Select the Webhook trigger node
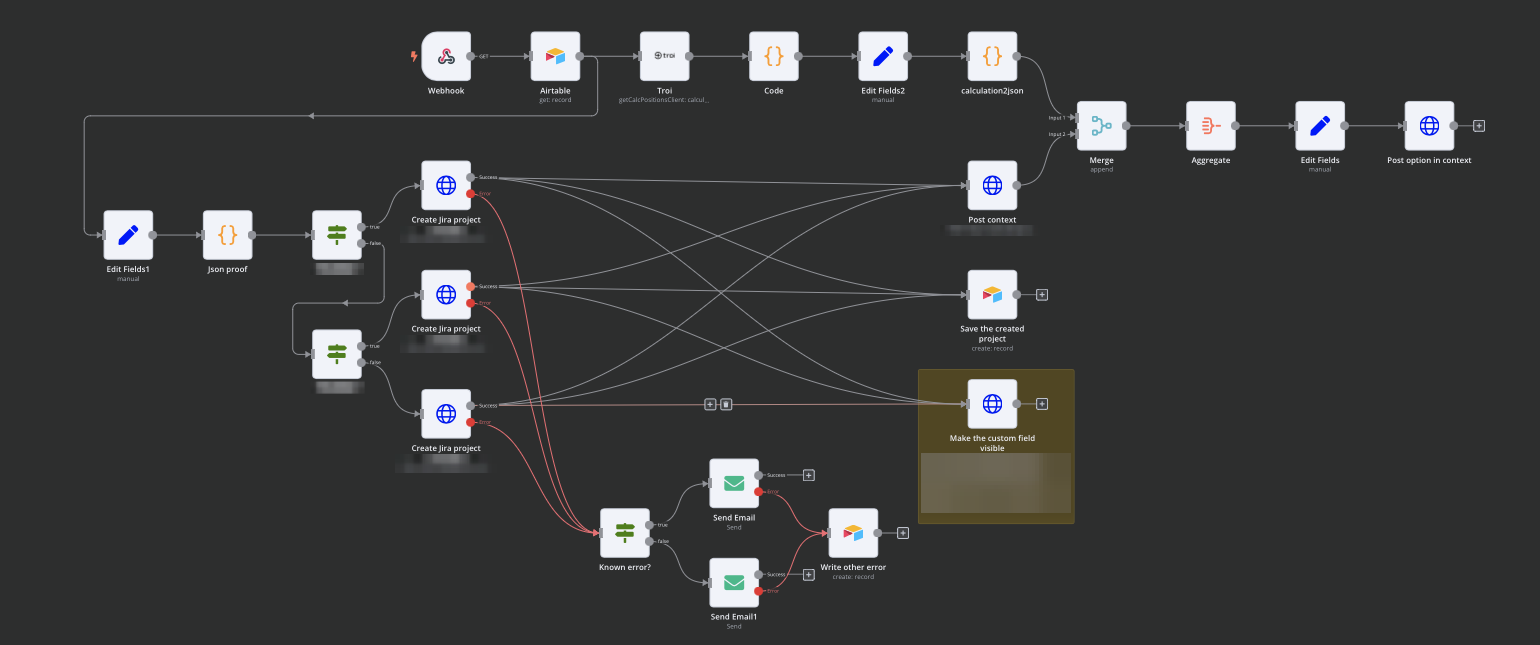1540x645 pixels. [446, 57]
